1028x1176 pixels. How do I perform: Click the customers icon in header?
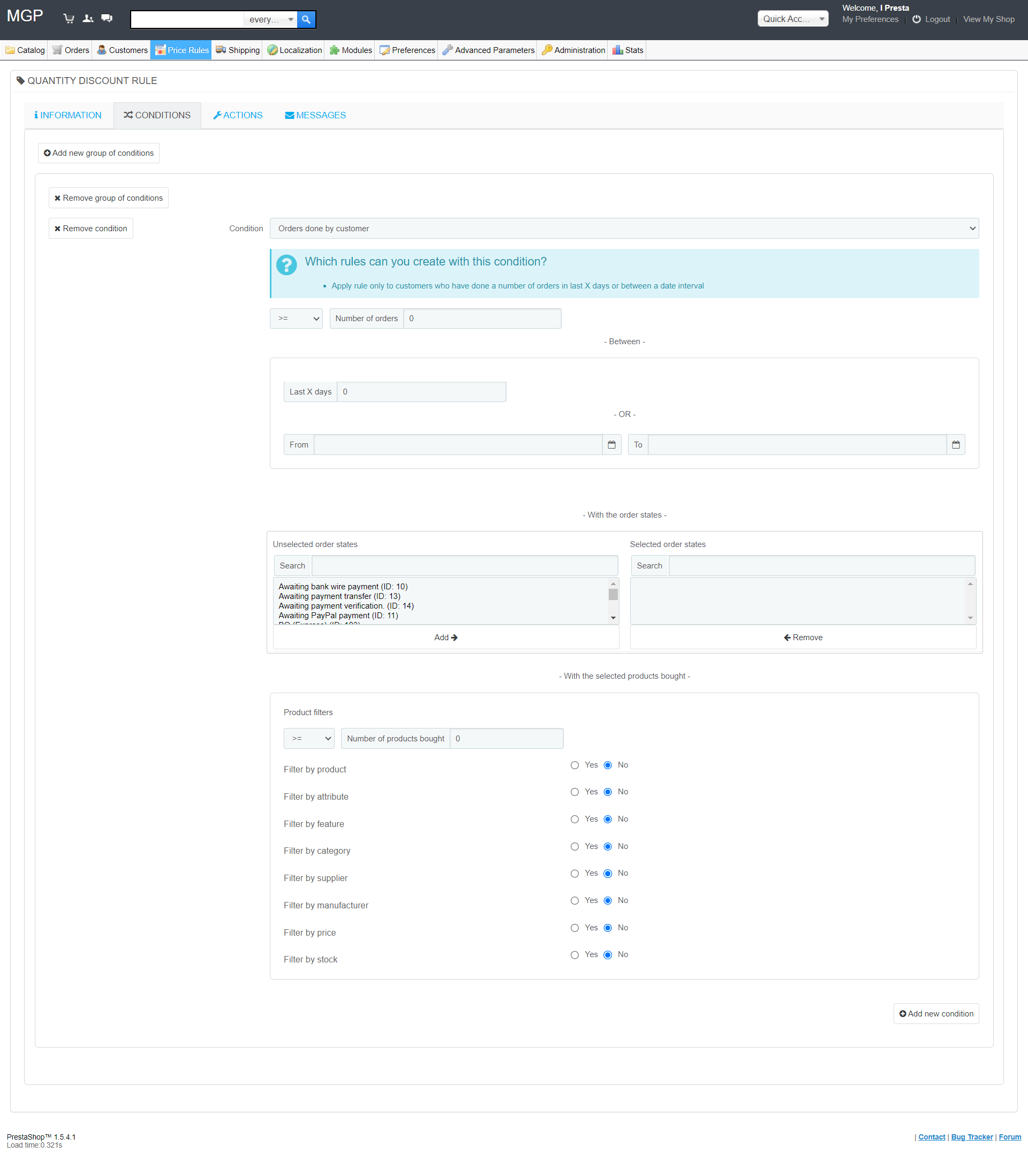(88, 18)
